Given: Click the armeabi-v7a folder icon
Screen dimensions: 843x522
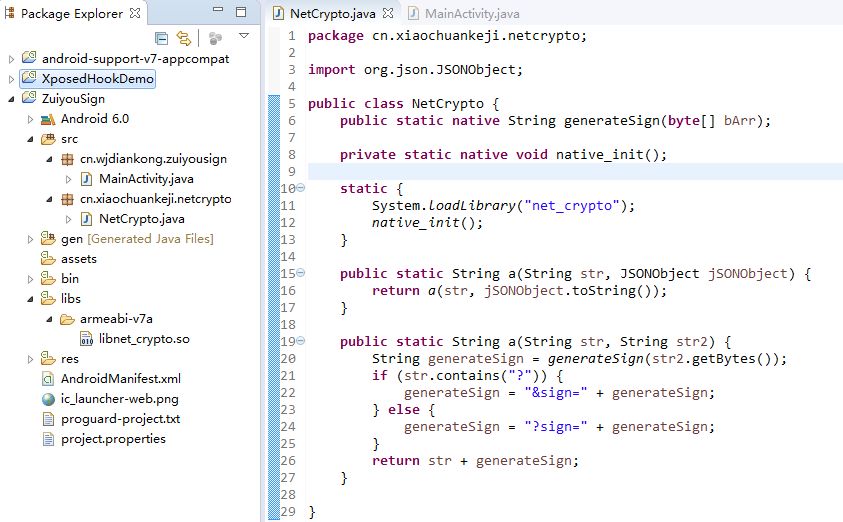Looking at the screenshot, I should [x=67, y=319].
